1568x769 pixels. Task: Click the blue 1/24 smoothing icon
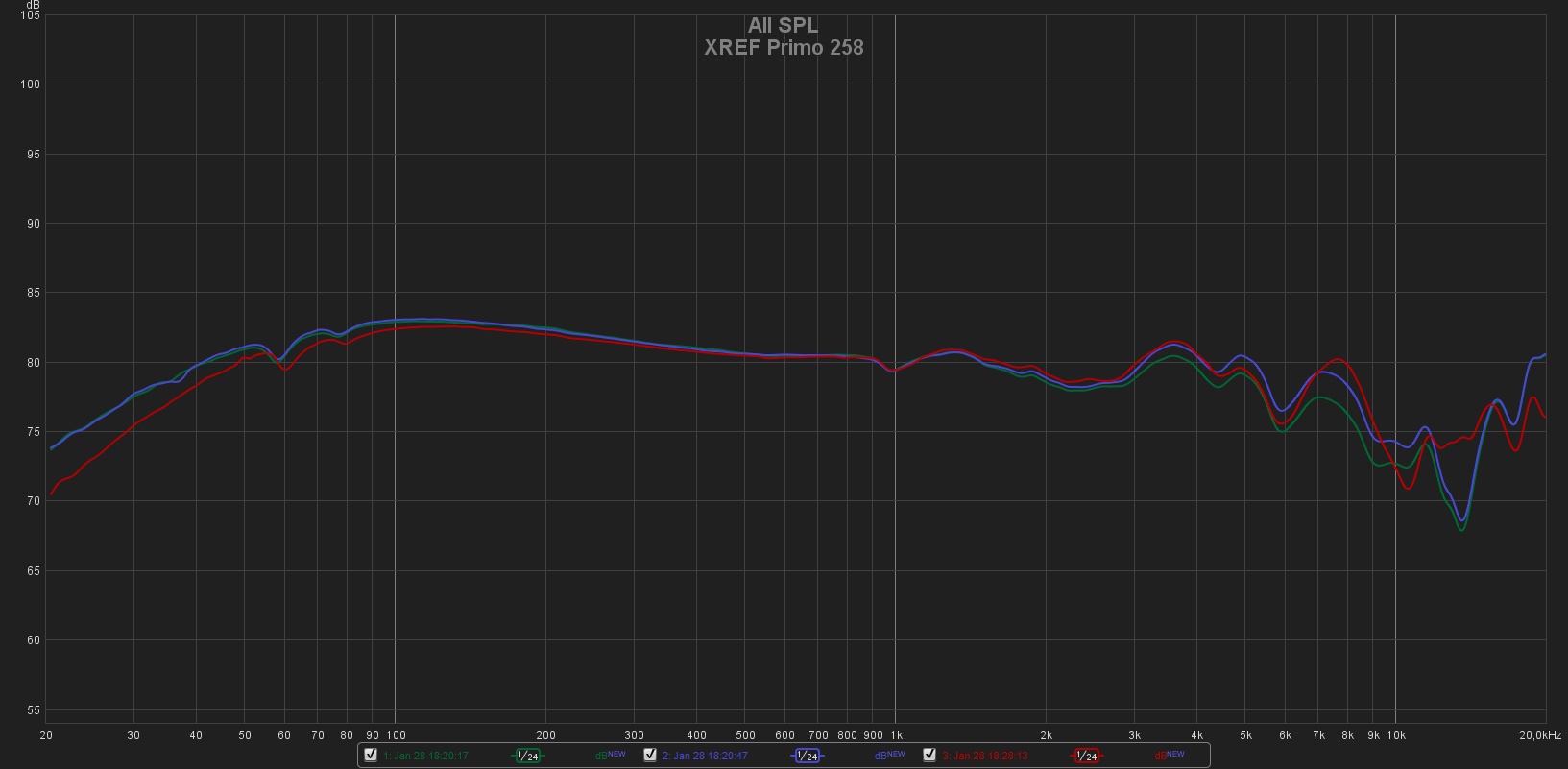(x=807, y=756)
